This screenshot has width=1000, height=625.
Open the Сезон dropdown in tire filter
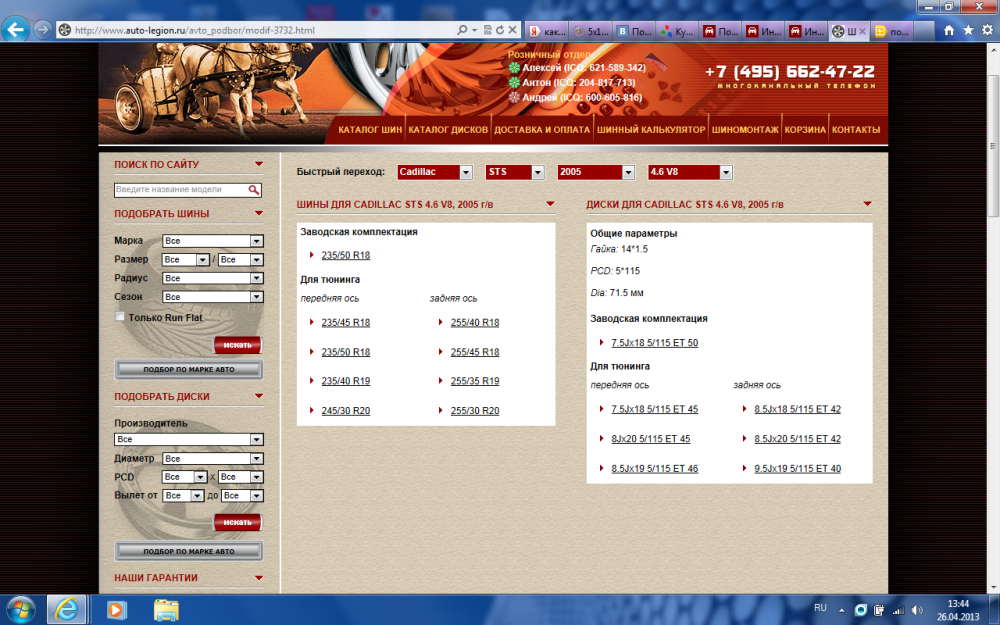pyautogui.click(x=213, y=297)
